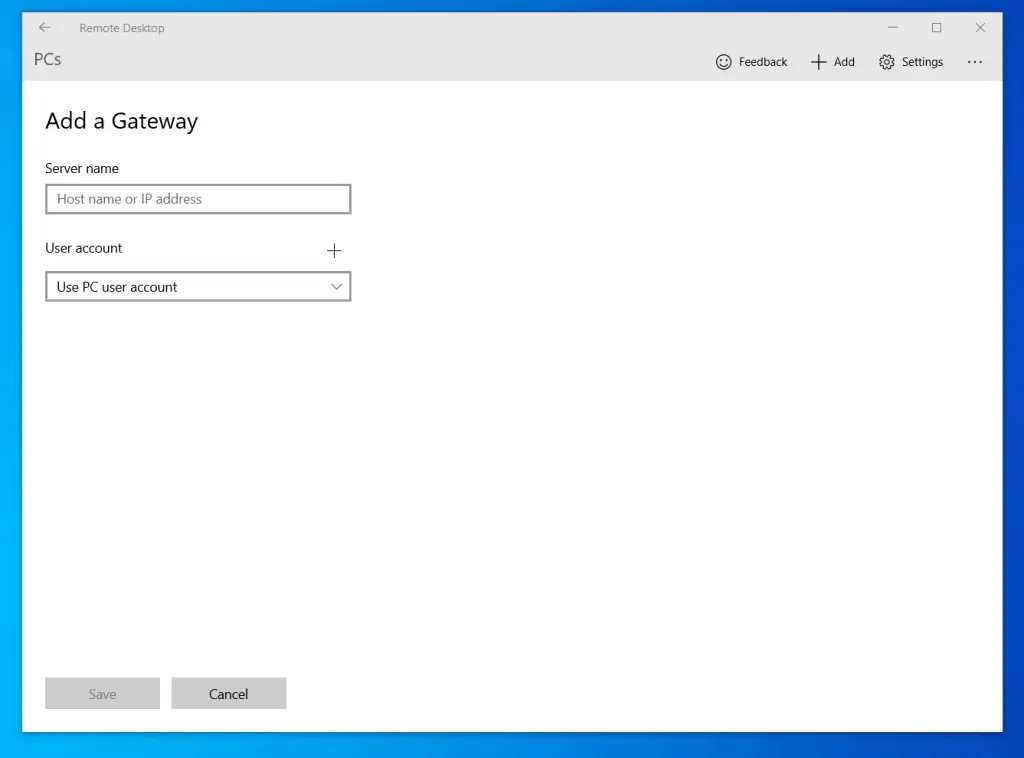Click the plus icon next to User account
The image size is (1024, 758).
click(334, 250)
